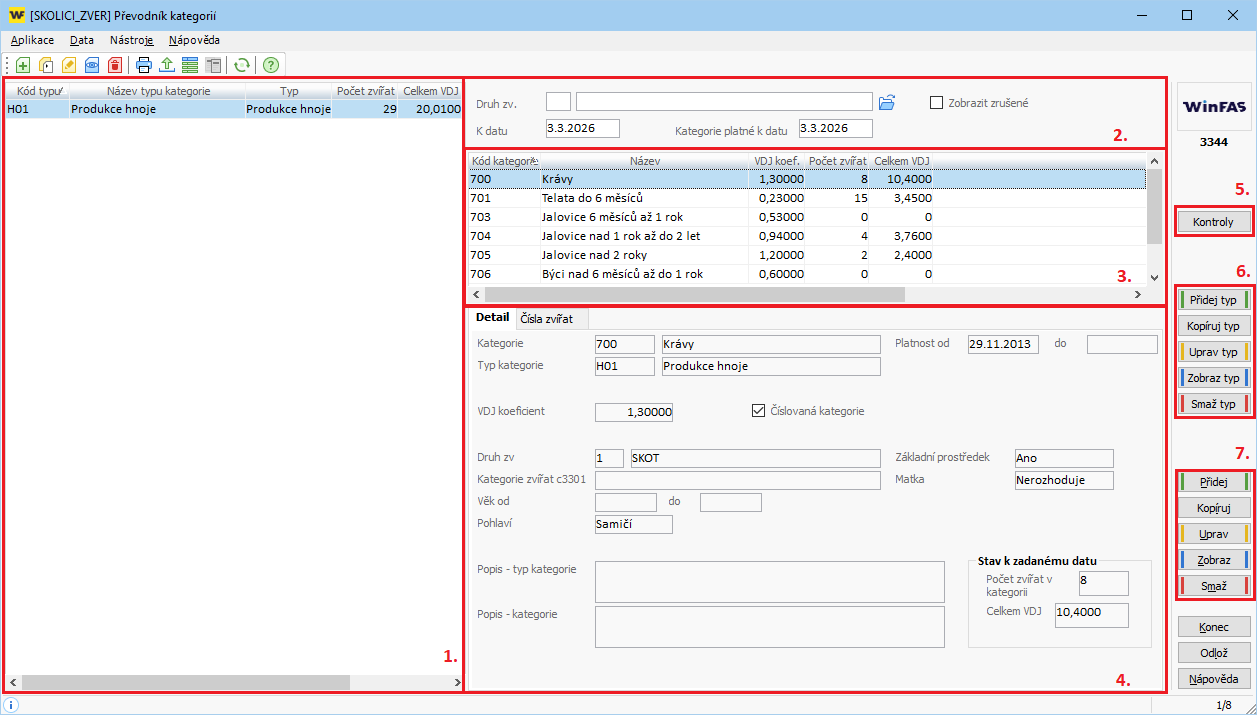
Task: Click the blue eye view record icon
Action: point(92,65)
